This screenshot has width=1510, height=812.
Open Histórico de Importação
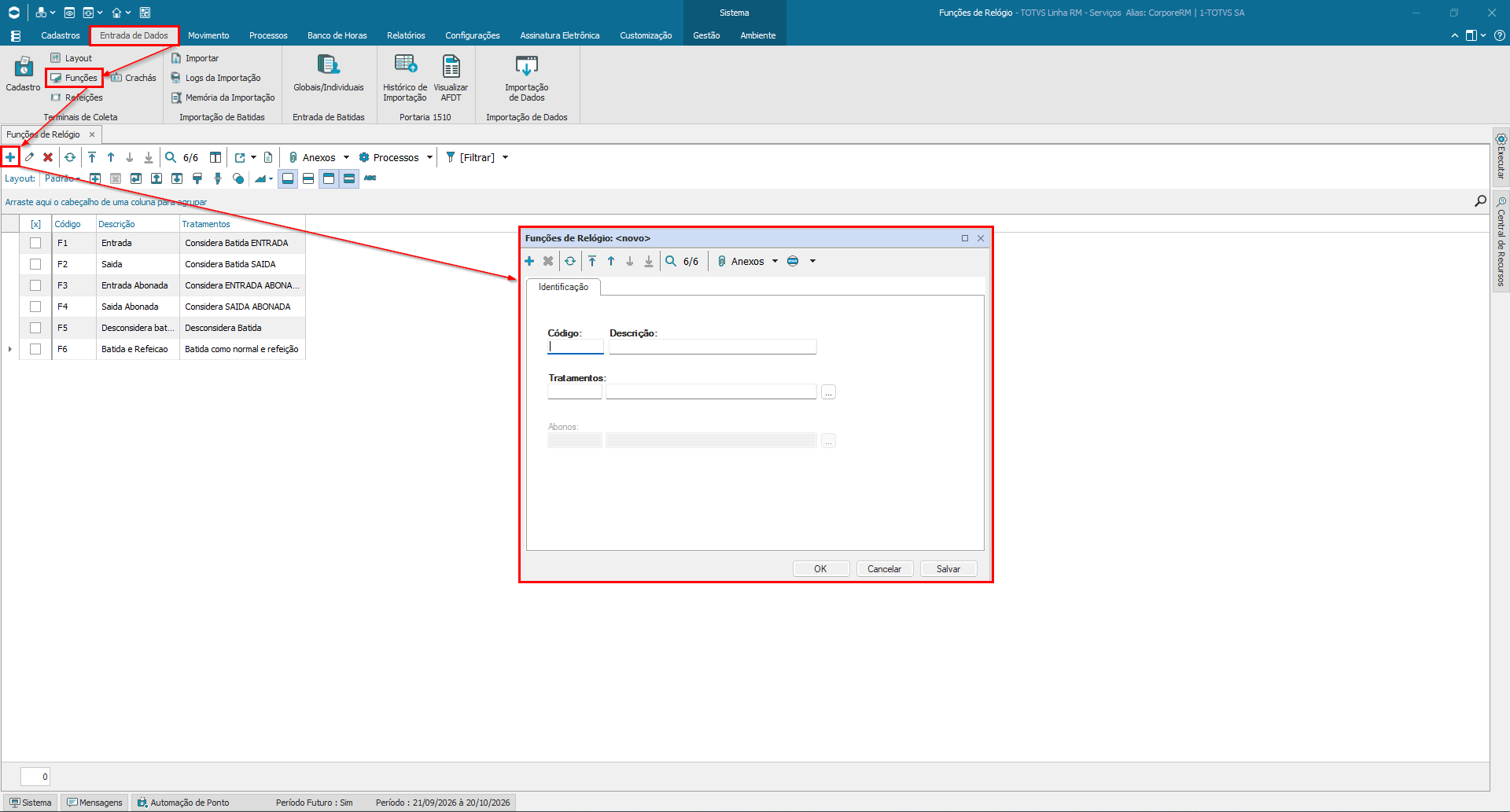click(405, 78)
